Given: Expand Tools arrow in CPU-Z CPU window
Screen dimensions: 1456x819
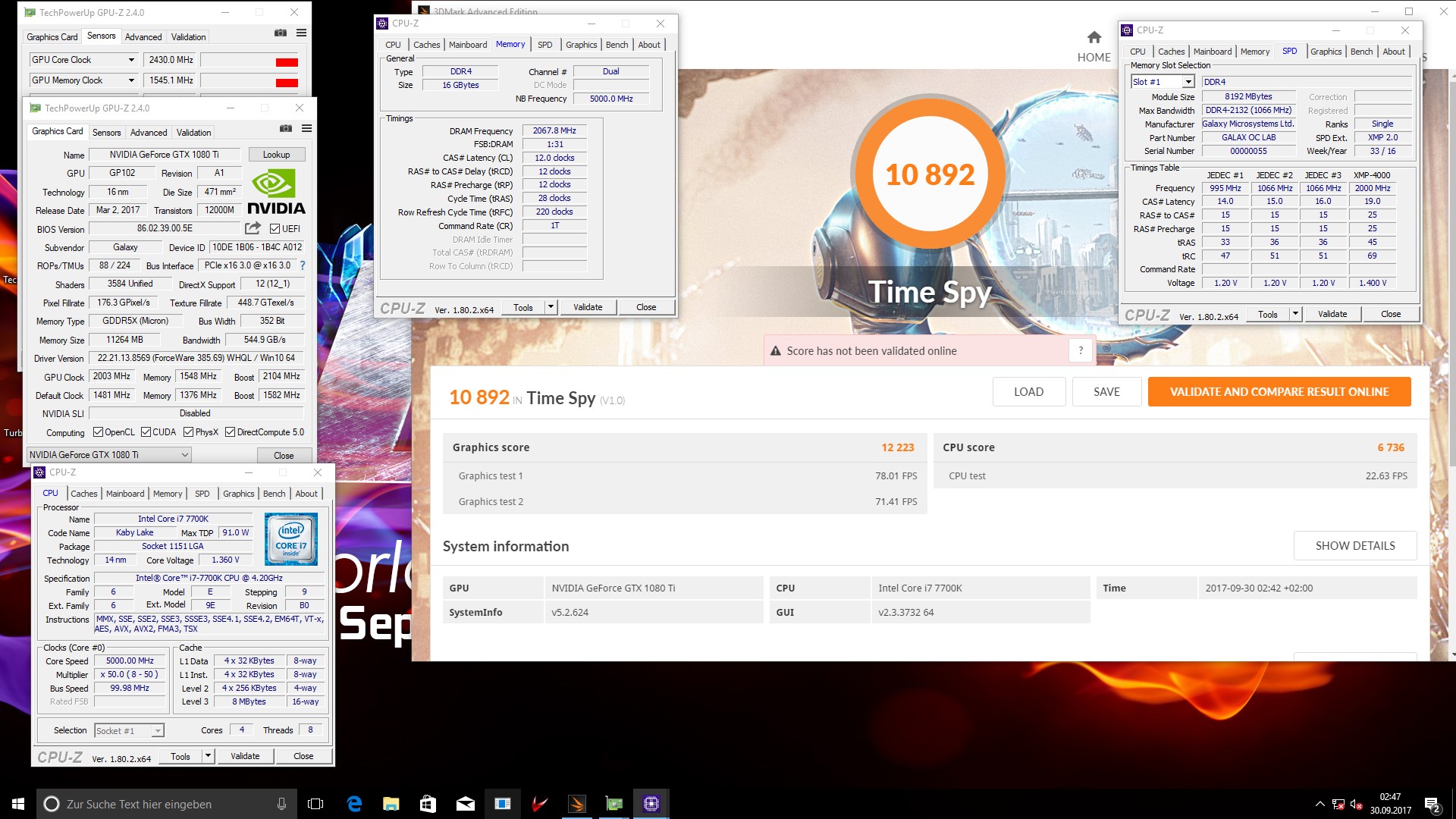Looking at the screenshot, I should click(x=208, y=756).
